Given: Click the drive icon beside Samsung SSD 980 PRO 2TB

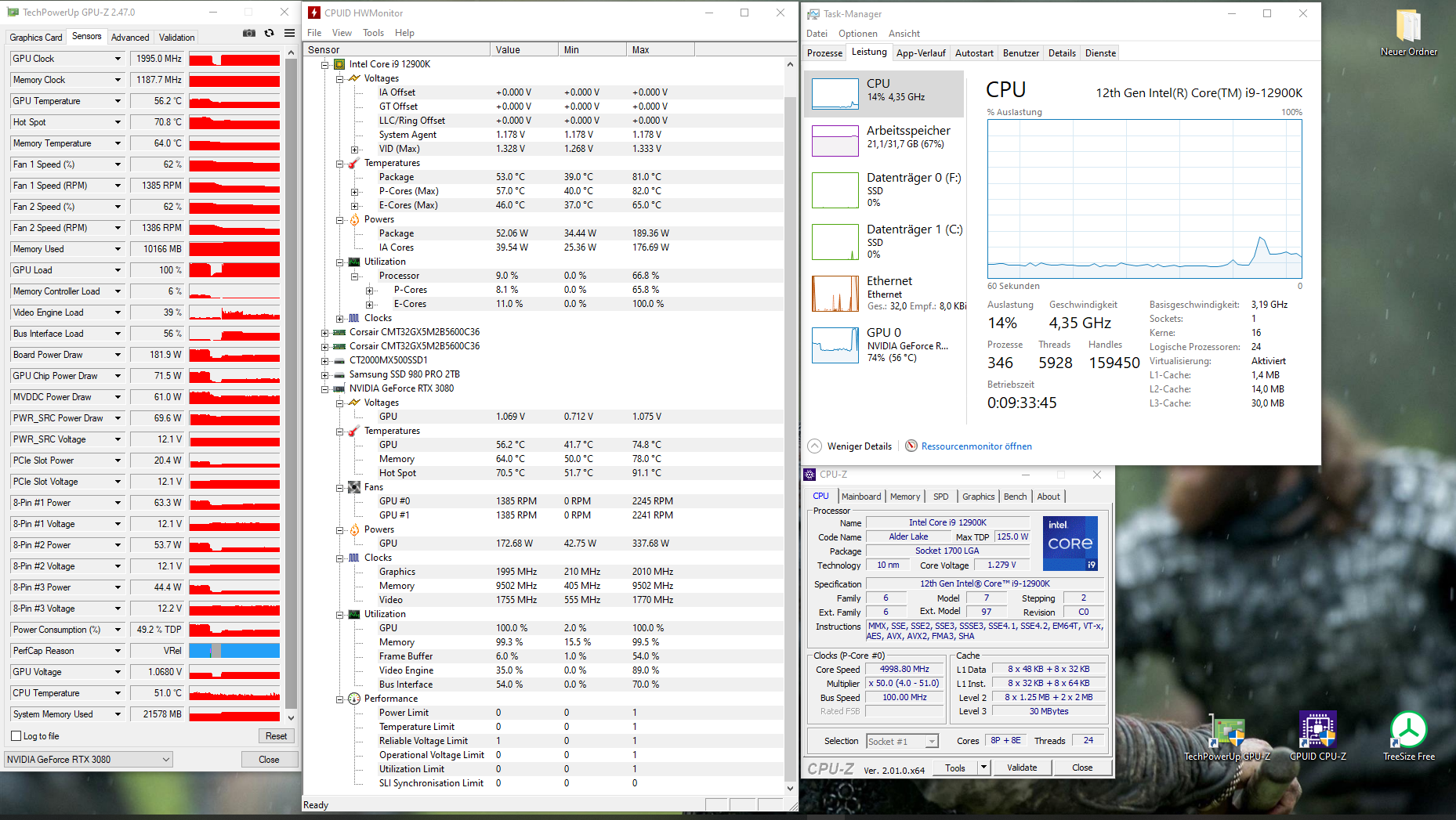Looking at the screenshot, I should click(x=339, y=374).
